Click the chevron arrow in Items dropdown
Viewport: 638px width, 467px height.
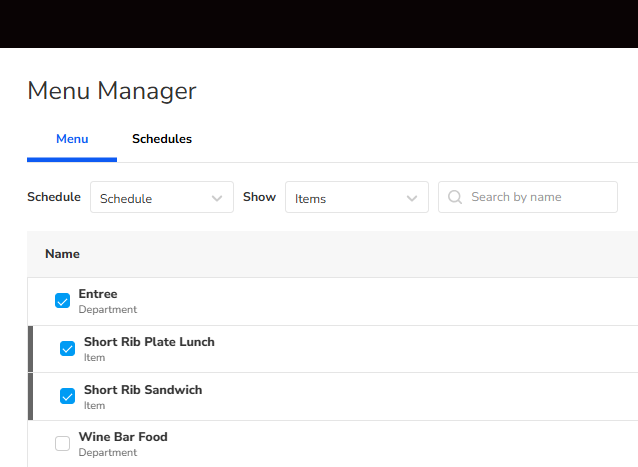pos(412,198)
